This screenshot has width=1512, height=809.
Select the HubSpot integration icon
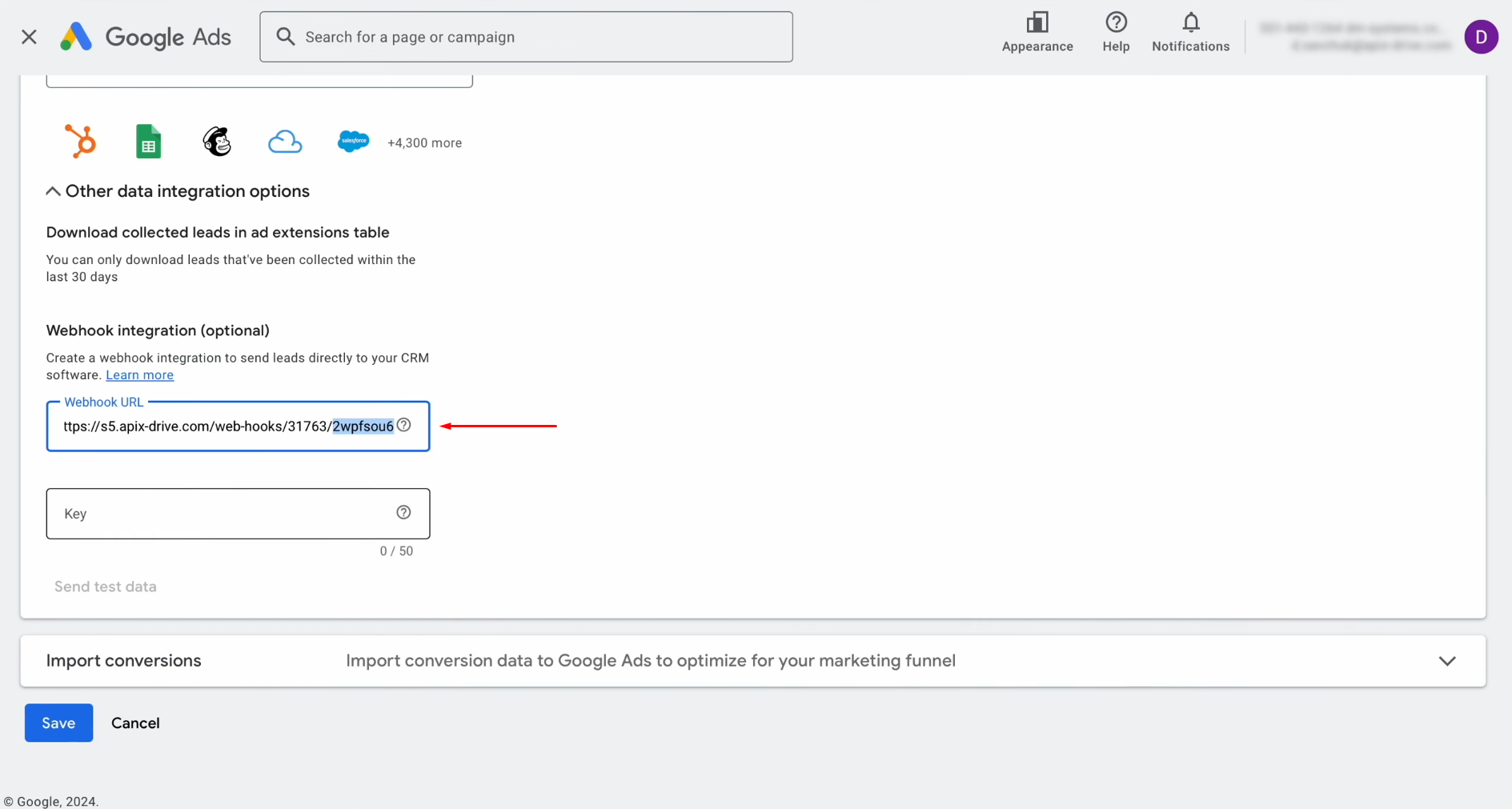[80, 142]
